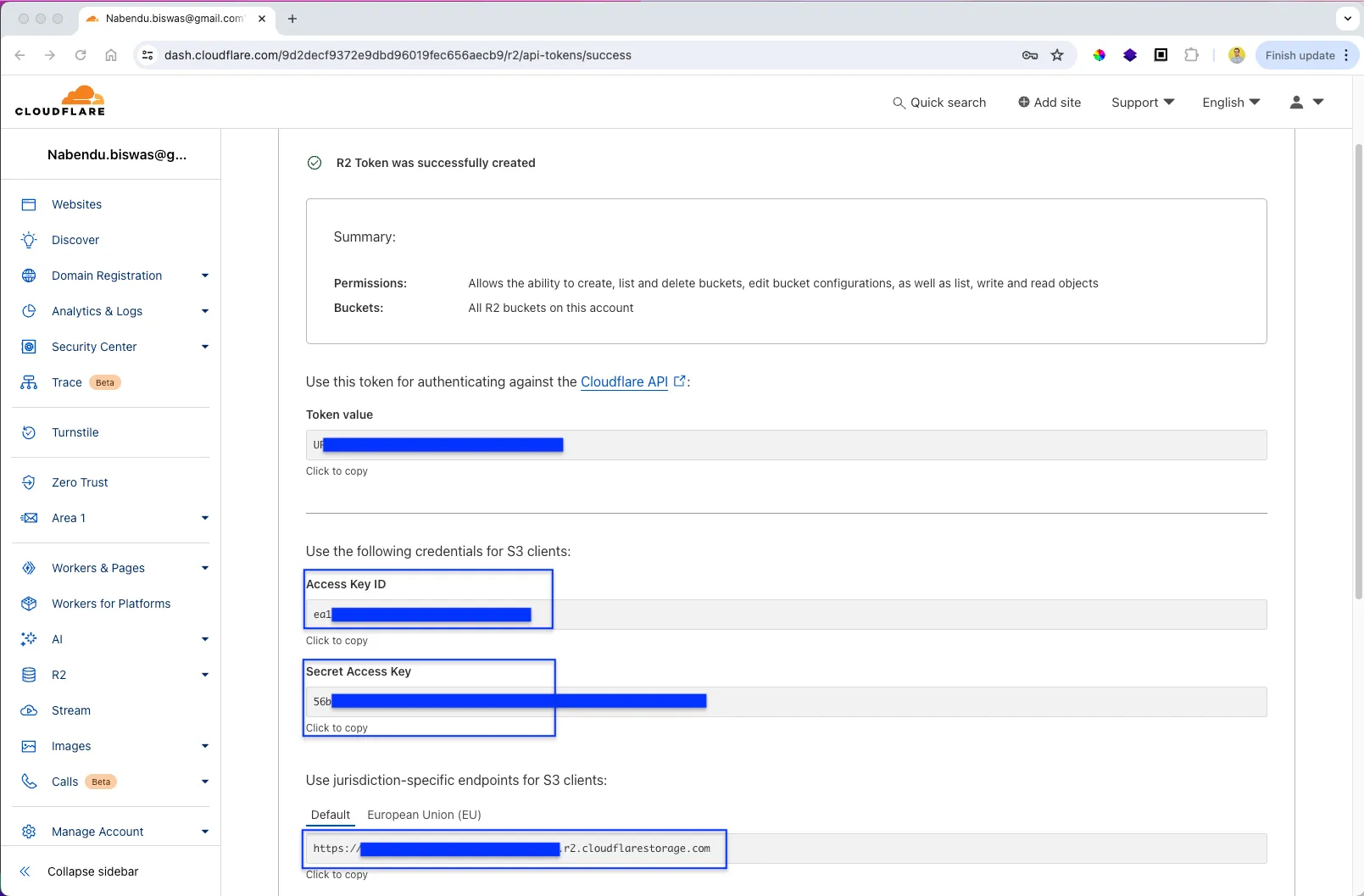This screenshot has height=896, width=1364.
Task: Open the Cloudflare API link
Action: [624, 381]
